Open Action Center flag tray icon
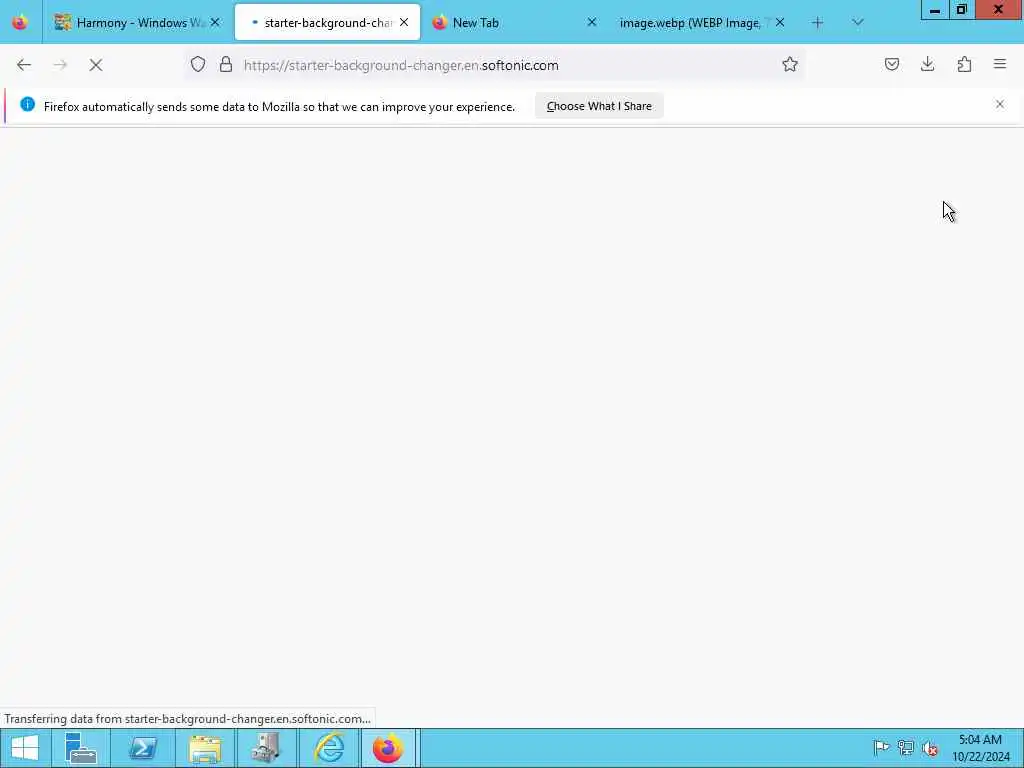 [x=881, y=748]
